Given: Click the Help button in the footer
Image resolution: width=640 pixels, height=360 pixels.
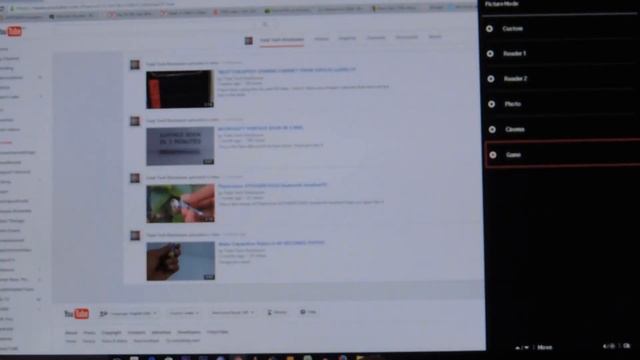Looking at the screenshot, I should (308, 312).
